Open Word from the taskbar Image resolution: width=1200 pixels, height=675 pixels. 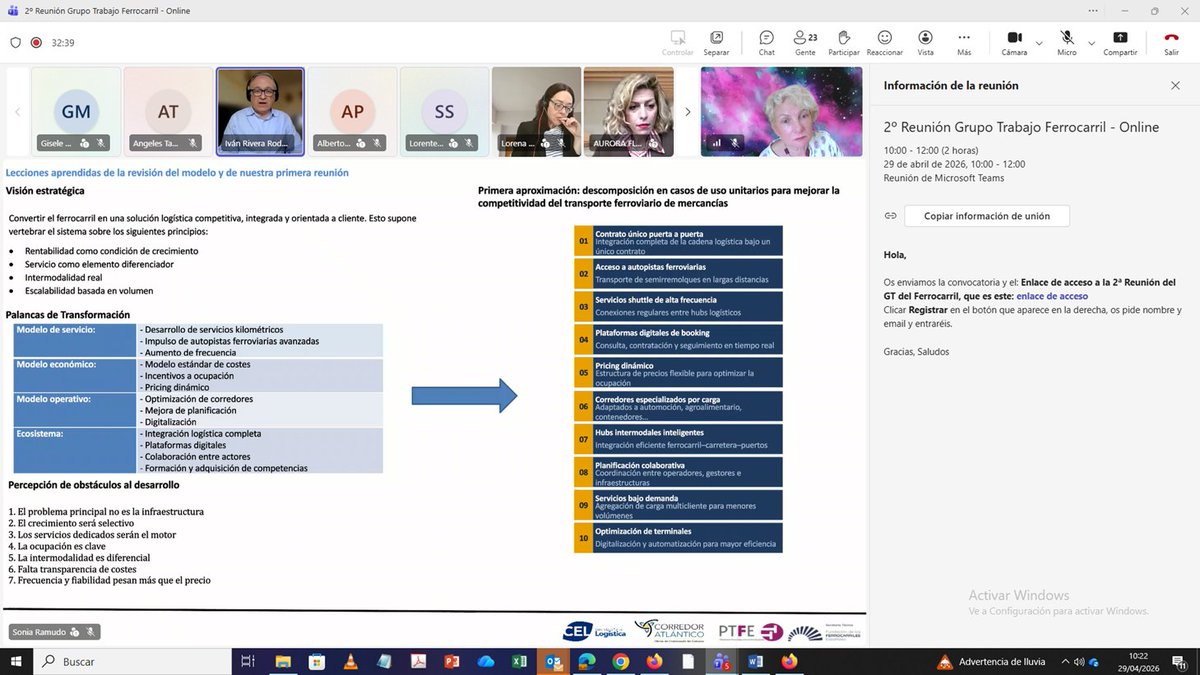(755, 661)
